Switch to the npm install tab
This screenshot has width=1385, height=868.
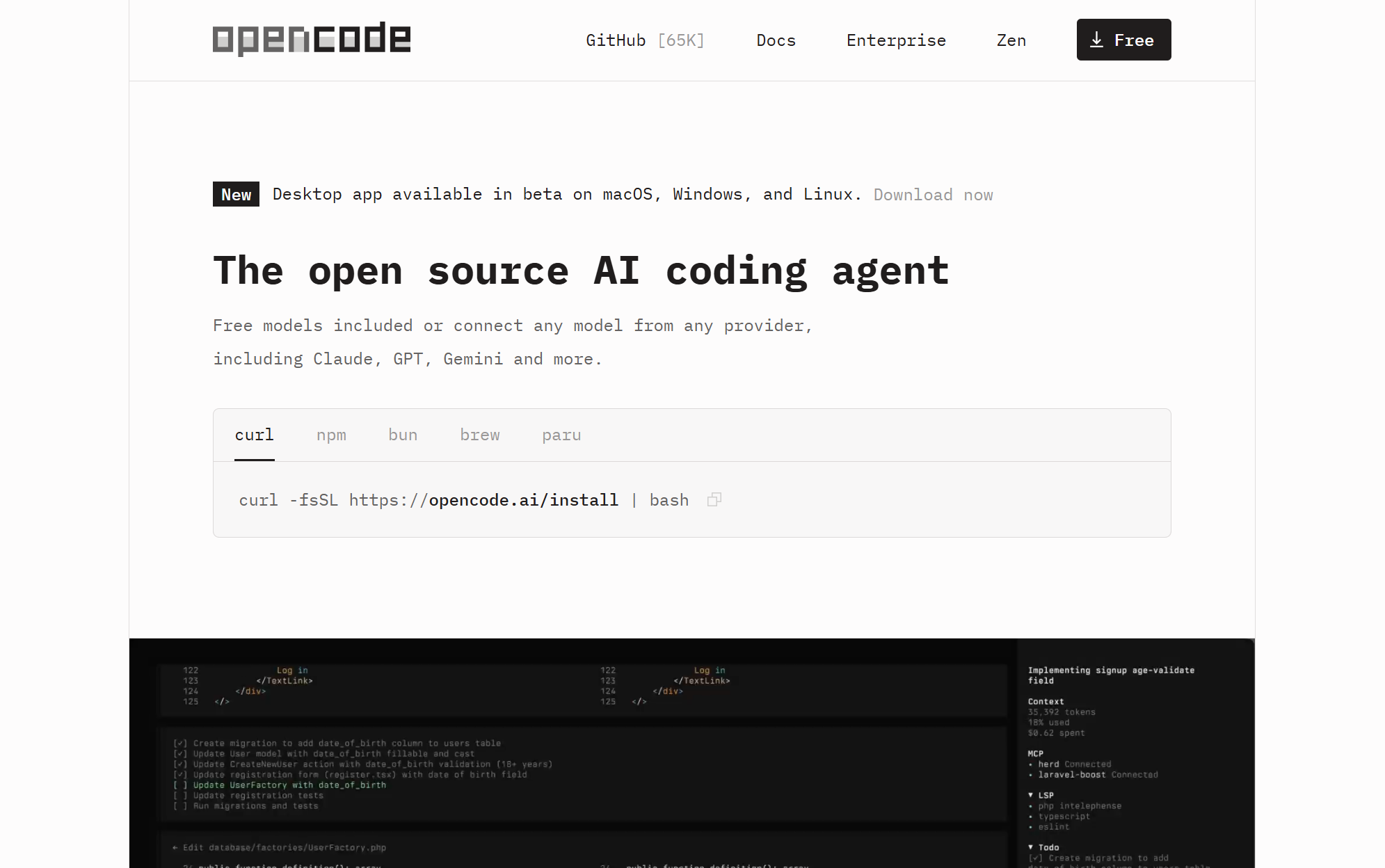point(332,435)
